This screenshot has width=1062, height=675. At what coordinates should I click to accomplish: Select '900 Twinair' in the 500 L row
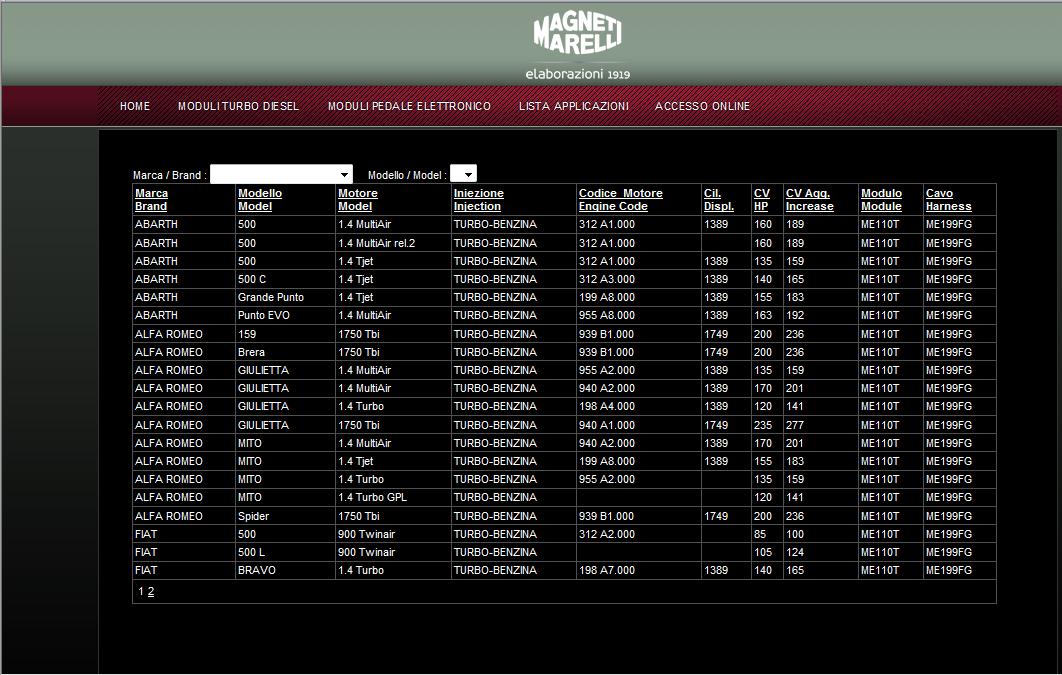tap(366, 552)
